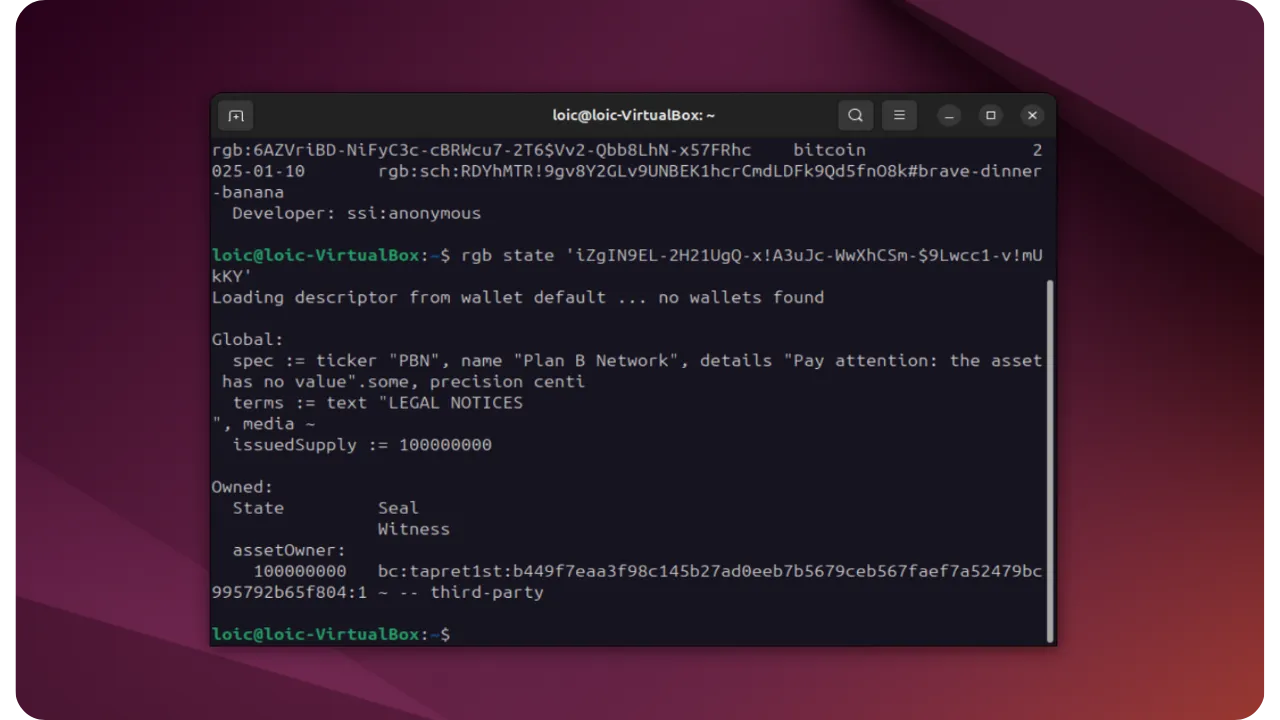Viewport: 1280px width, 720px height.
Task: Click the Owned section heading text
Action: click(x=240, y=486)
